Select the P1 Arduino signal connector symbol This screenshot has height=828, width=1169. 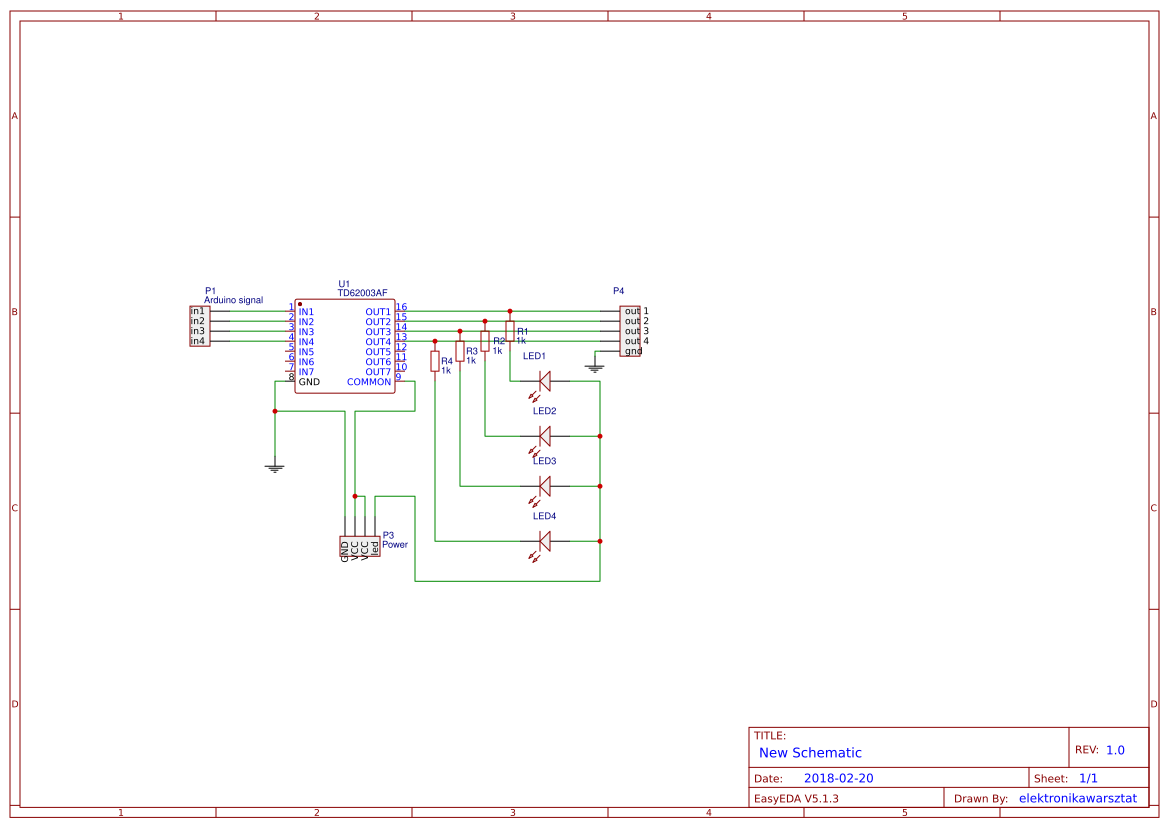click(198, 327)
